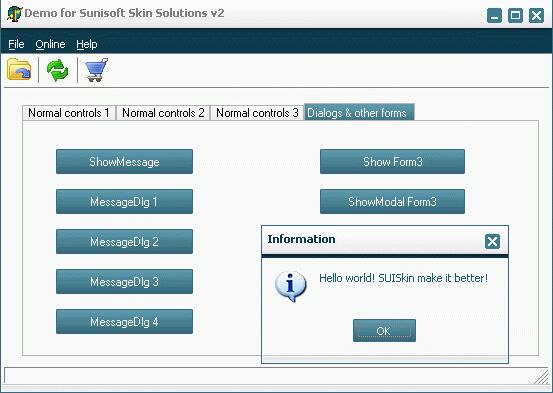Click the application icon in title bar

click(14, 14)
